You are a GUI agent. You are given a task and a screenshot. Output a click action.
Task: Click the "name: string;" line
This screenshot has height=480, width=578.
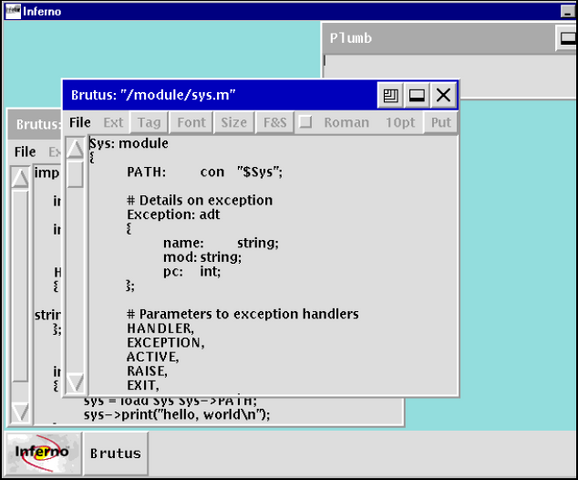tap(221, 243)
